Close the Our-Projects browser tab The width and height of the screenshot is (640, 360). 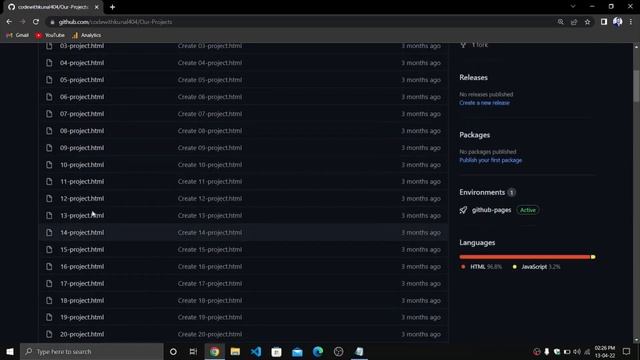(x=96, y=7)
